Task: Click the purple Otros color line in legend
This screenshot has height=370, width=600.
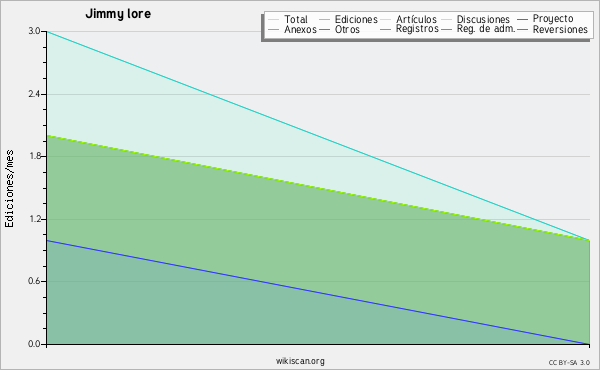Action: click(x=324, y=29)
